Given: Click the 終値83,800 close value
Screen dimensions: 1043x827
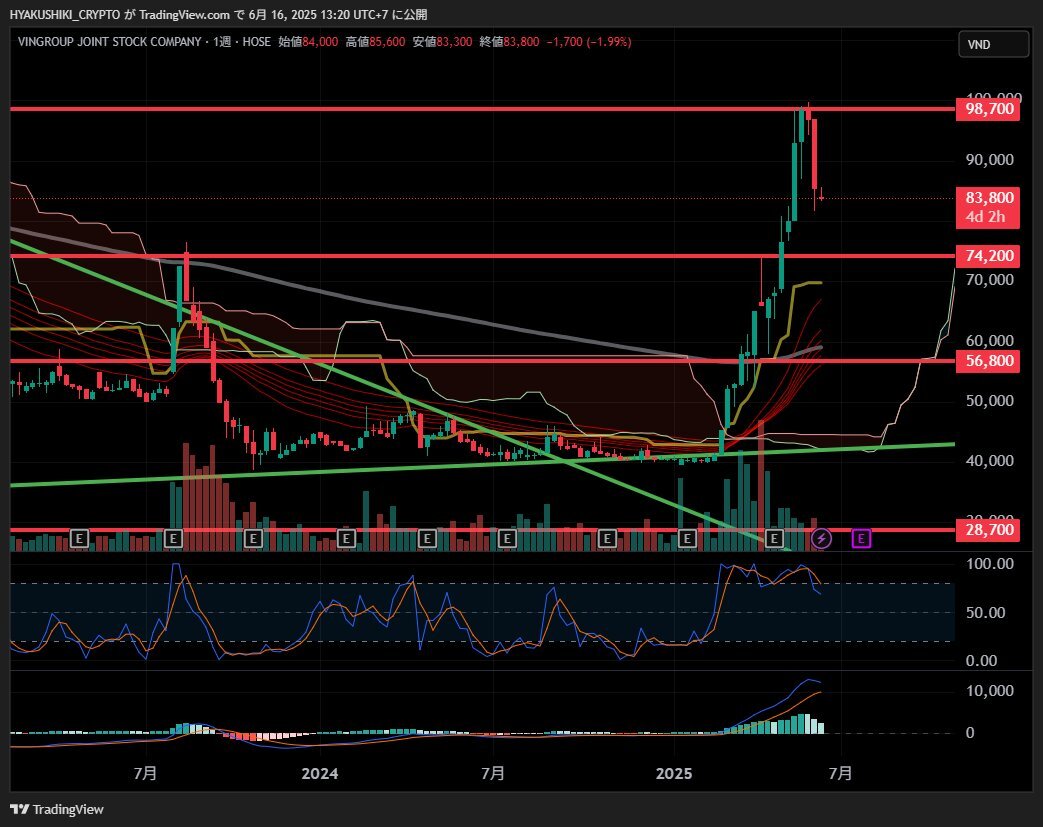Looking at the screenshot, I should pos(510,41).
